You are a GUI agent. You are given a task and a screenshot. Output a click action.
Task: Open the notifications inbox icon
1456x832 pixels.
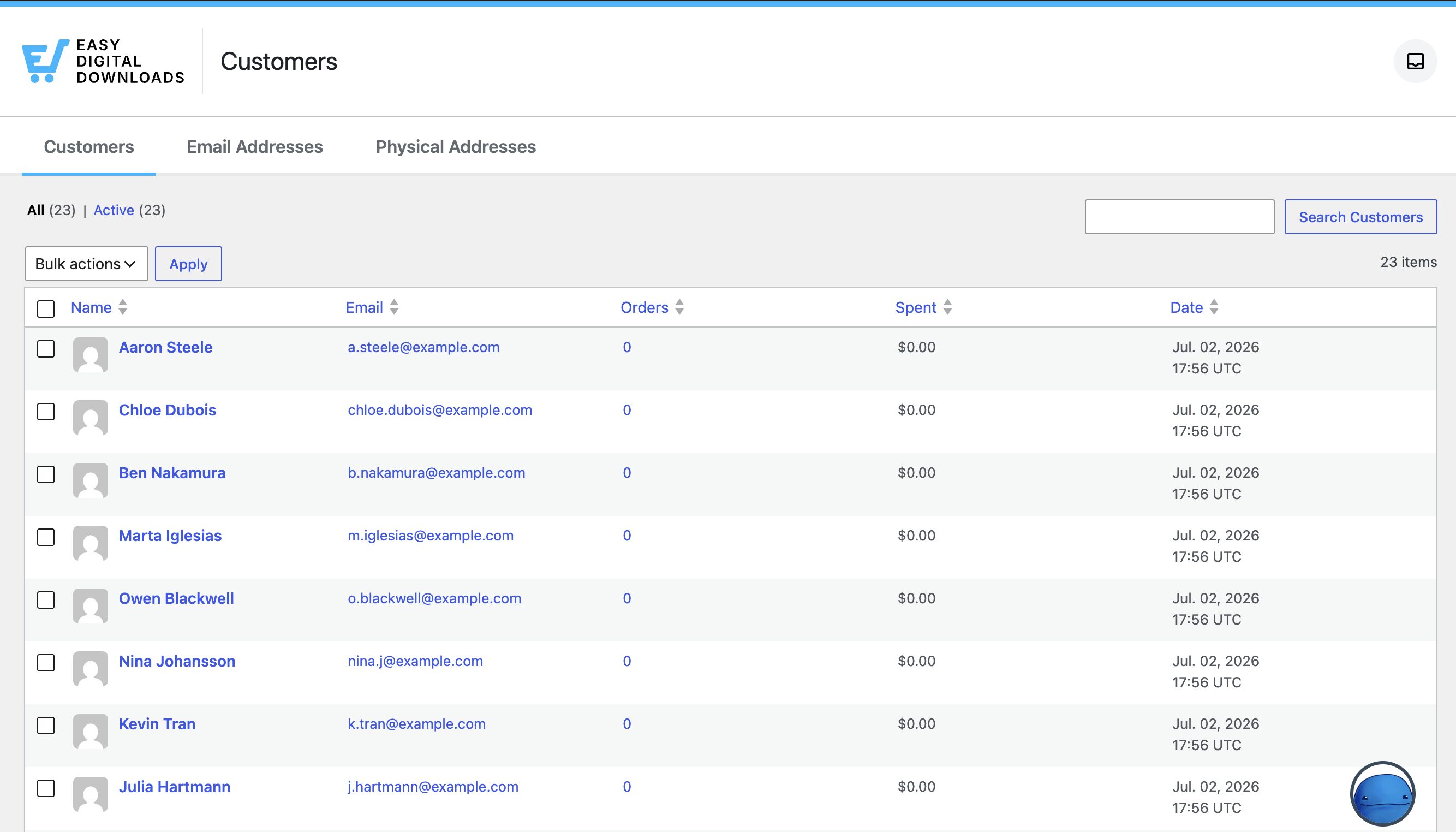[x=1415, y=61]
